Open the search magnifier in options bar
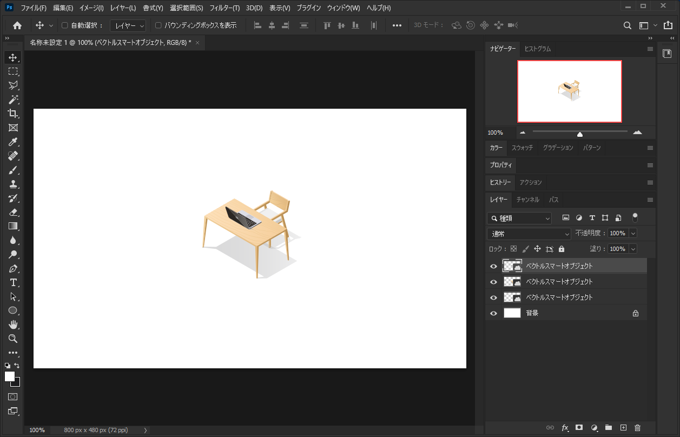The width and height of the screenshot is (680, 437). pyautogui.click(x=627, y=26)
